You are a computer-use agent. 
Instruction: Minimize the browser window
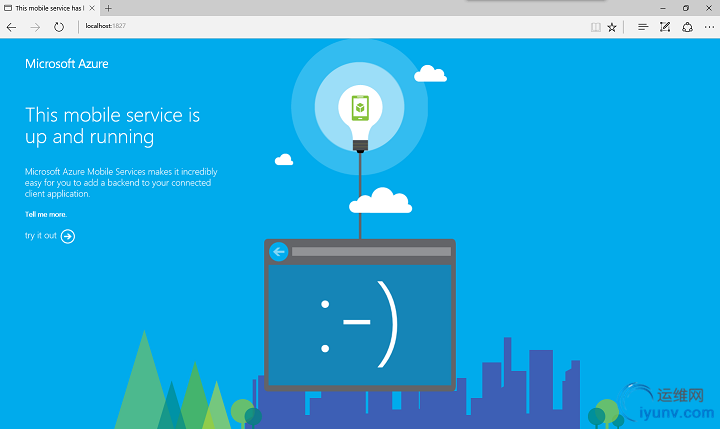(x=663, y=8)
